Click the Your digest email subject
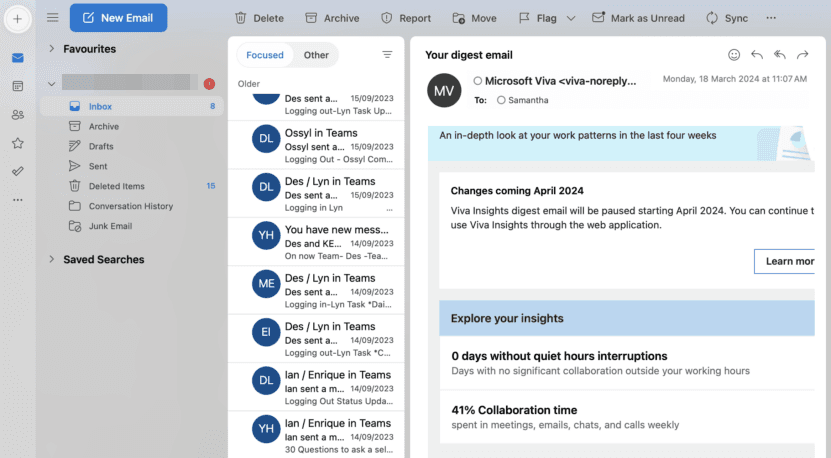The height and width of the screenshot is (458, 831). pyautogui.click(x=468, y=55)
